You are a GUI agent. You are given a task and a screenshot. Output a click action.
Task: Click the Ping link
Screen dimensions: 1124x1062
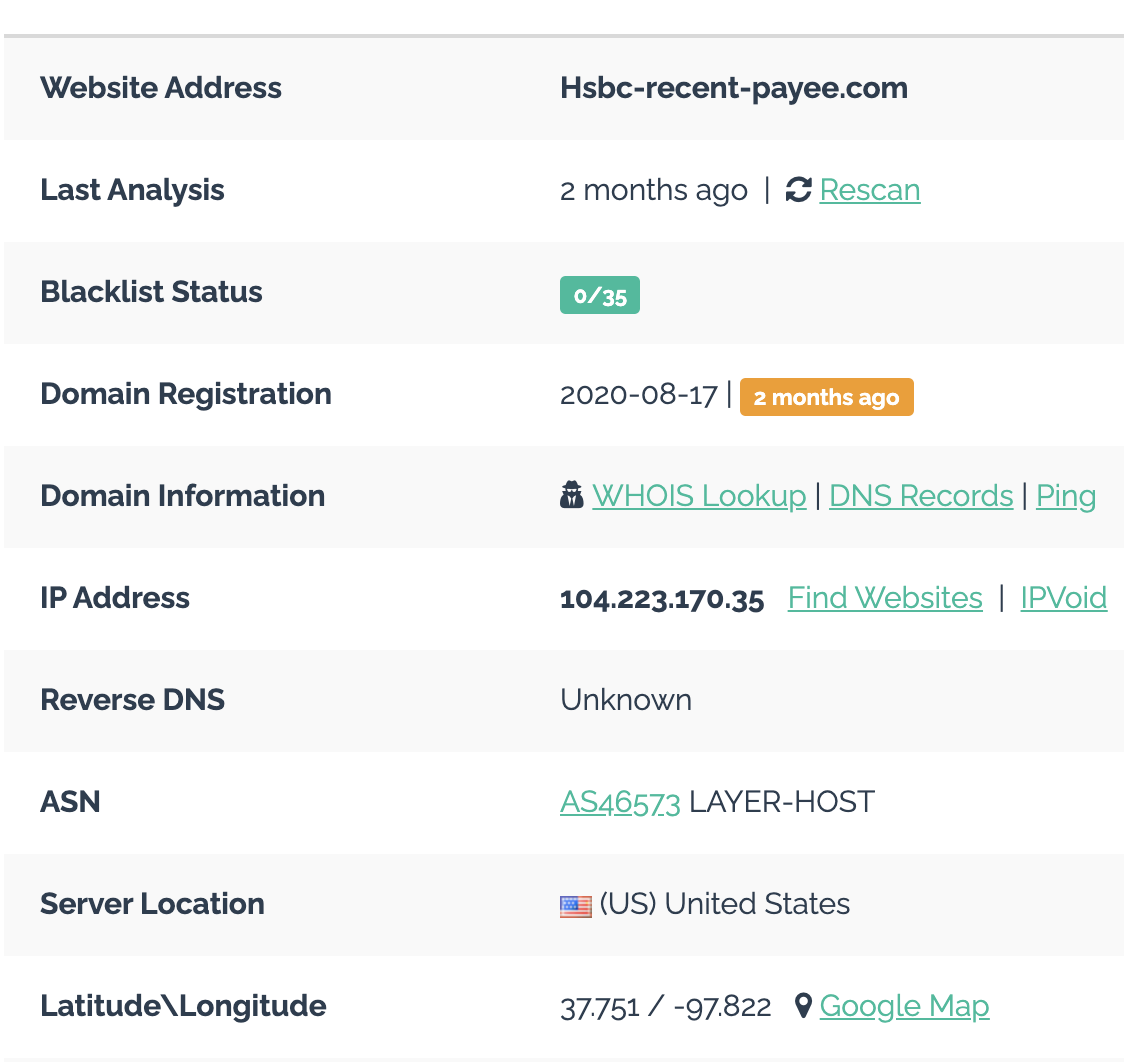coord(1066,496)
